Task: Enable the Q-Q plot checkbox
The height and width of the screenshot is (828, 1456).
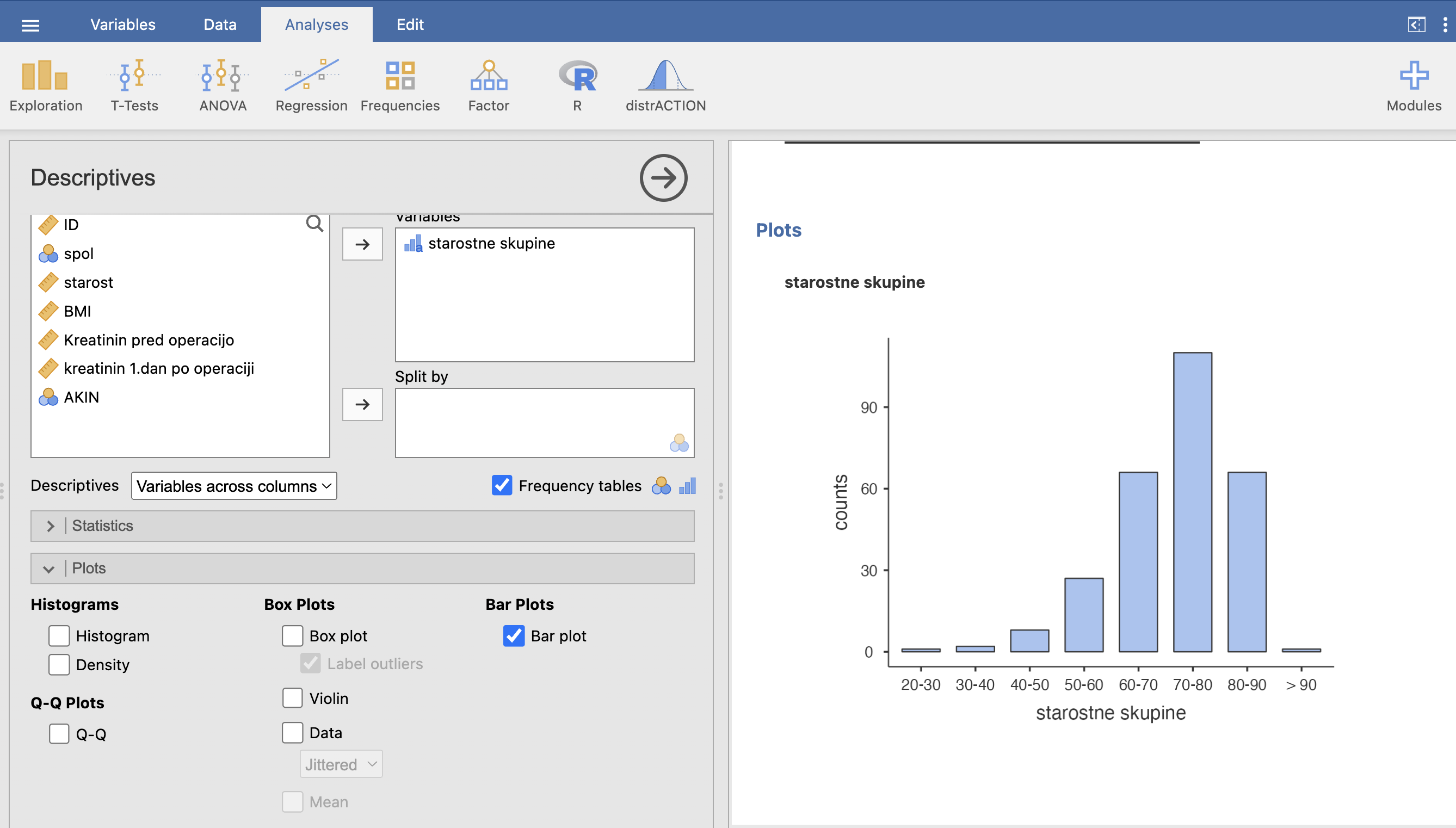Action: click(59, 733)
